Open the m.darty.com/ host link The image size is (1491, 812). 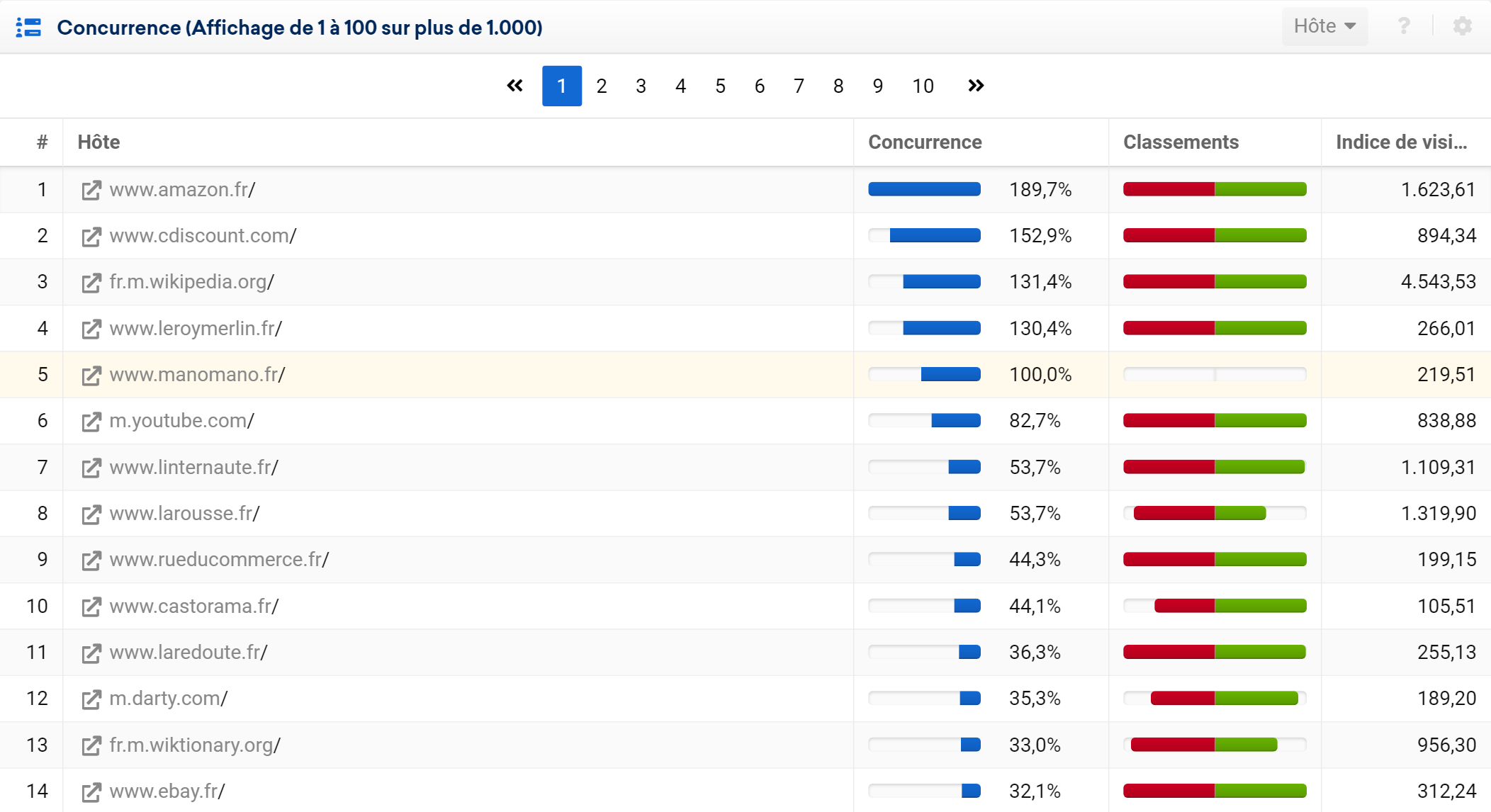pyautogui.click(x=169, y=699)
